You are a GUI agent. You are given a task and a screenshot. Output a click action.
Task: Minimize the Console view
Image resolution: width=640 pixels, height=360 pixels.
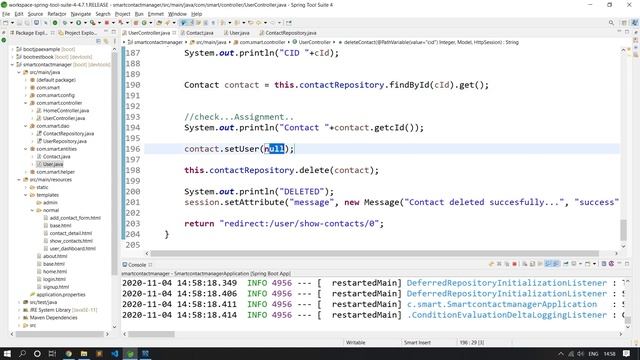[x=620, y=264]
